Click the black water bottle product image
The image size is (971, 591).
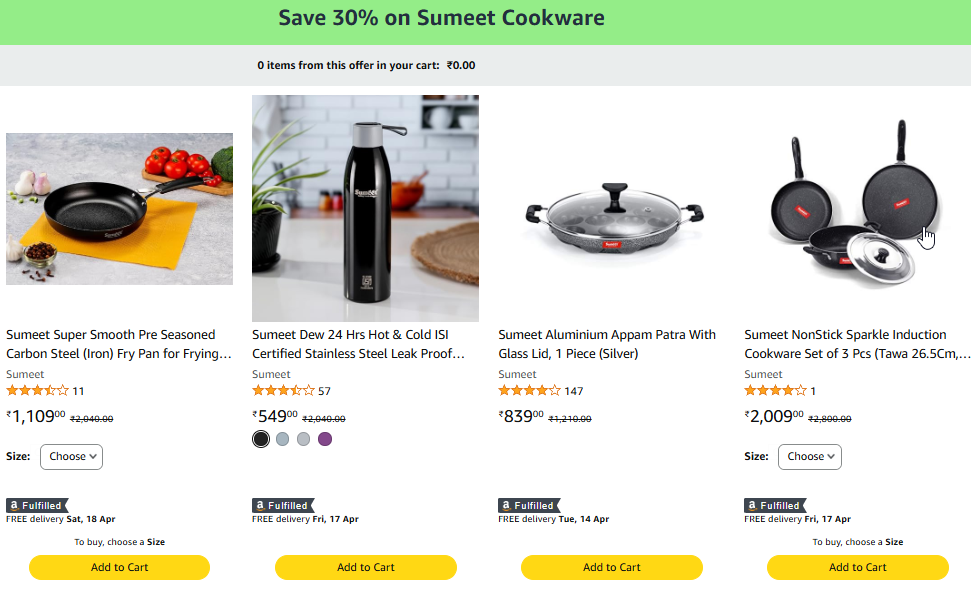[x=365, y=208]
